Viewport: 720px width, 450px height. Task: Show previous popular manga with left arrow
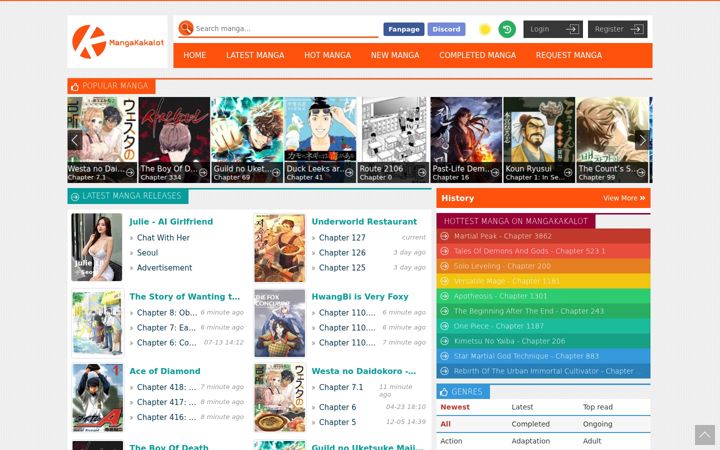click(75, 140)
